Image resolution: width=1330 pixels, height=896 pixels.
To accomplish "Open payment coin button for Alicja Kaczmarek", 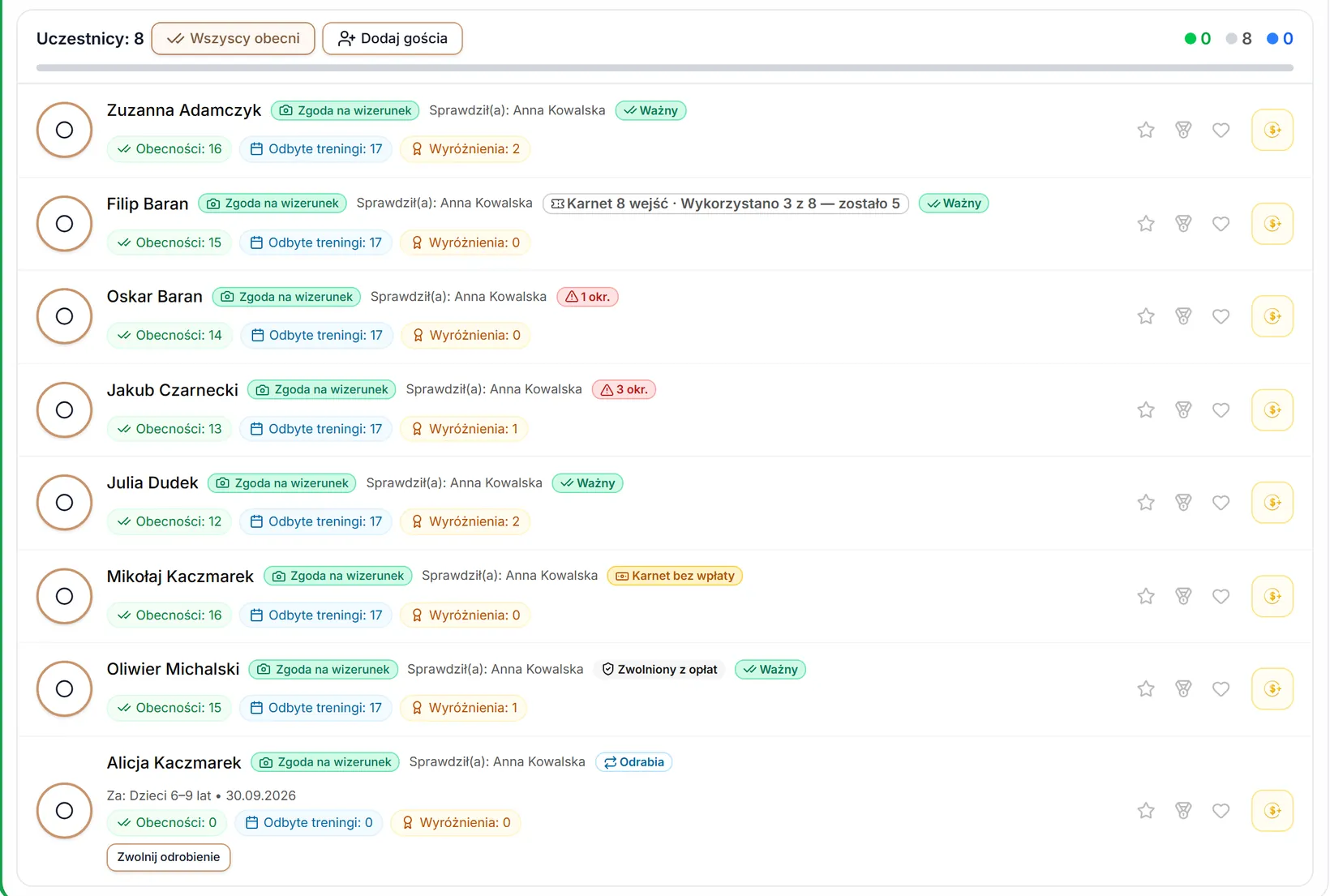I will coord(1272,810).
